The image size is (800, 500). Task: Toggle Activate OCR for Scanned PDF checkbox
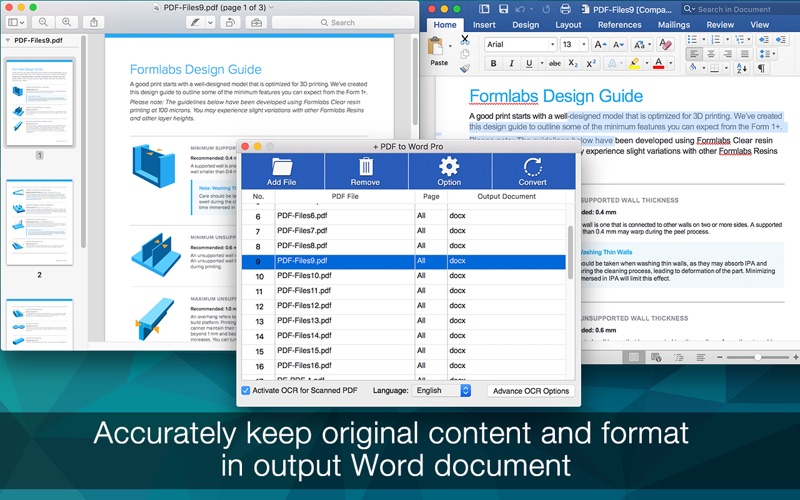pyautogui.click(x=245, y=390)
